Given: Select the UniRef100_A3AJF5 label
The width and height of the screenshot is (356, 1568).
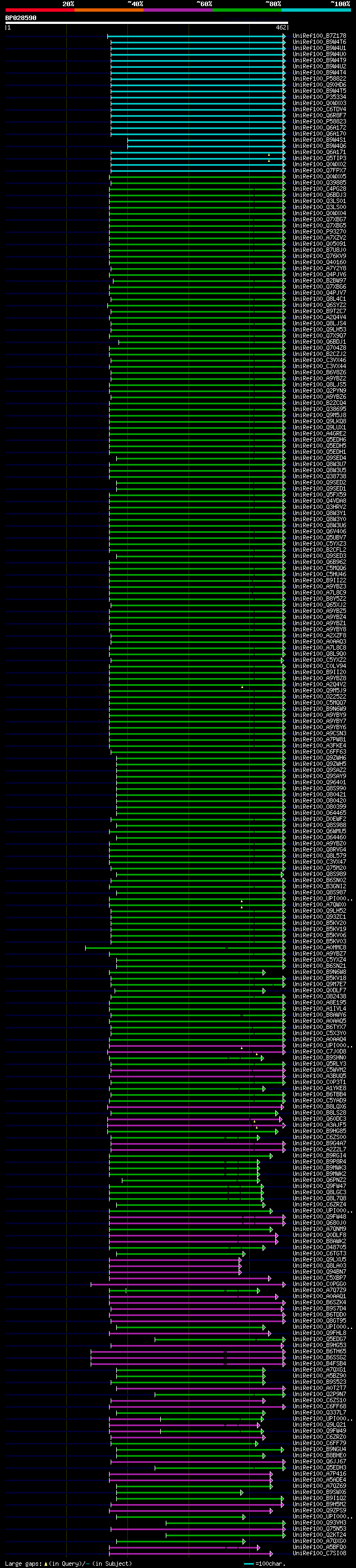Looking at the screenshot, I should pos(319,1125).
